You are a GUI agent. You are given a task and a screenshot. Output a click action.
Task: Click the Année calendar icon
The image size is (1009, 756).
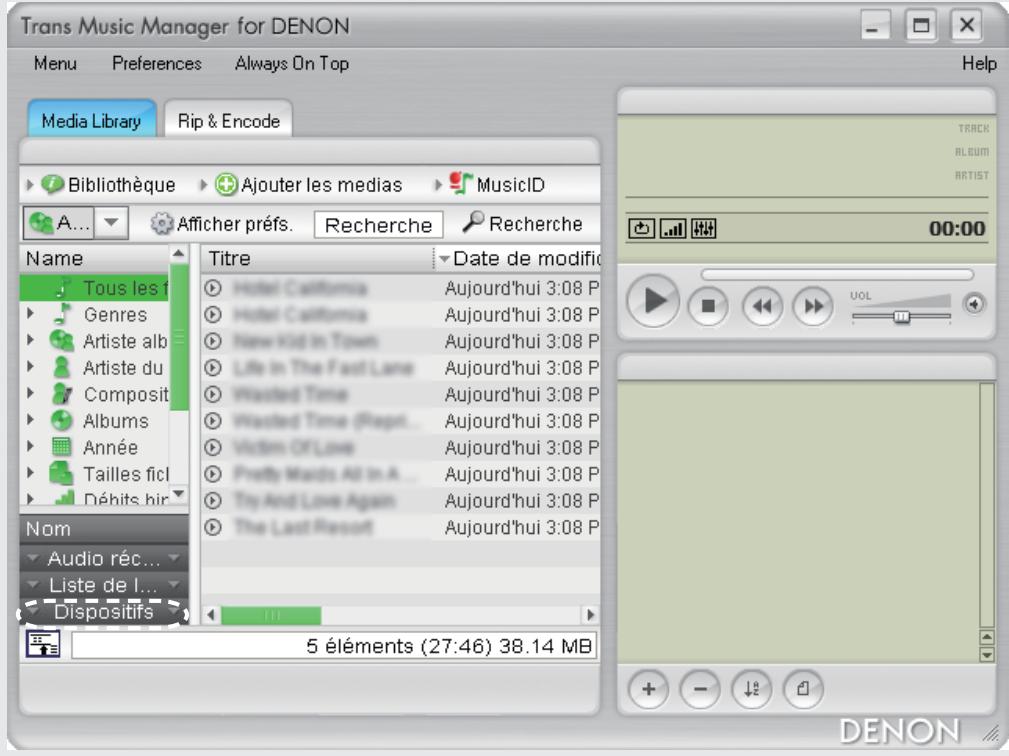click(x=61, y=447)
